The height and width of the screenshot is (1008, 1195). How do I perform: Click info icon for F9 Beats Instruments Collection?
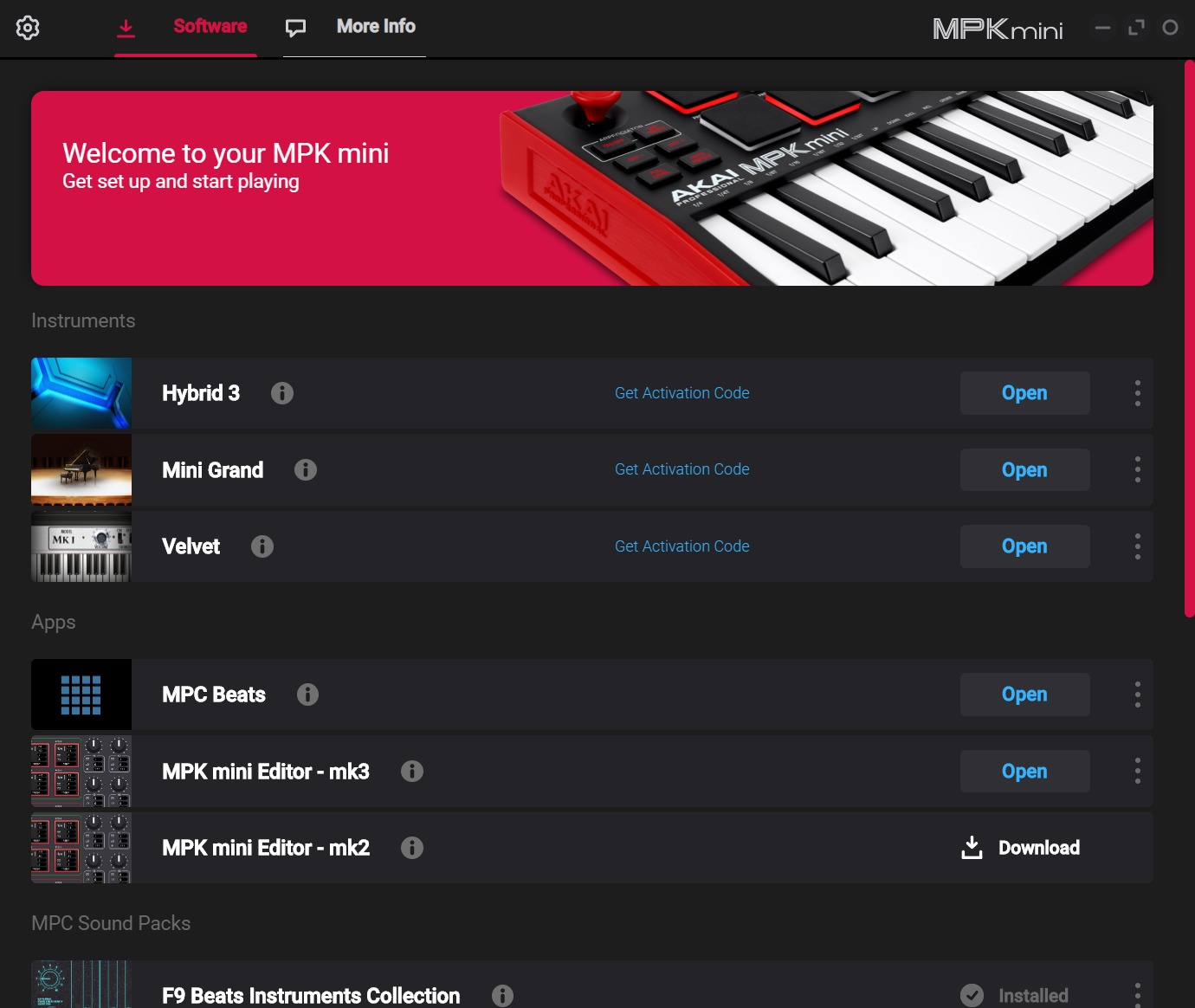(x=502, y=996)
